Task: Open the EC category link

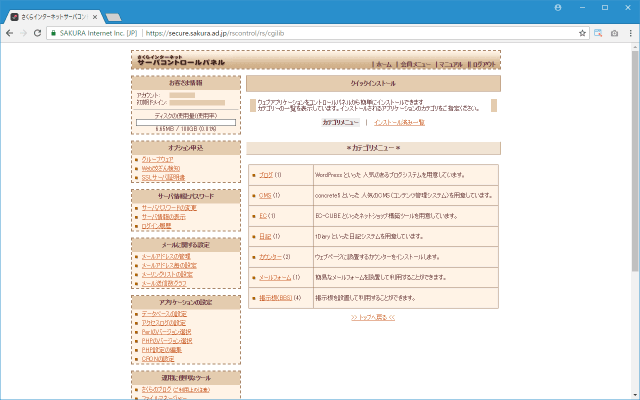Action: 263,216
